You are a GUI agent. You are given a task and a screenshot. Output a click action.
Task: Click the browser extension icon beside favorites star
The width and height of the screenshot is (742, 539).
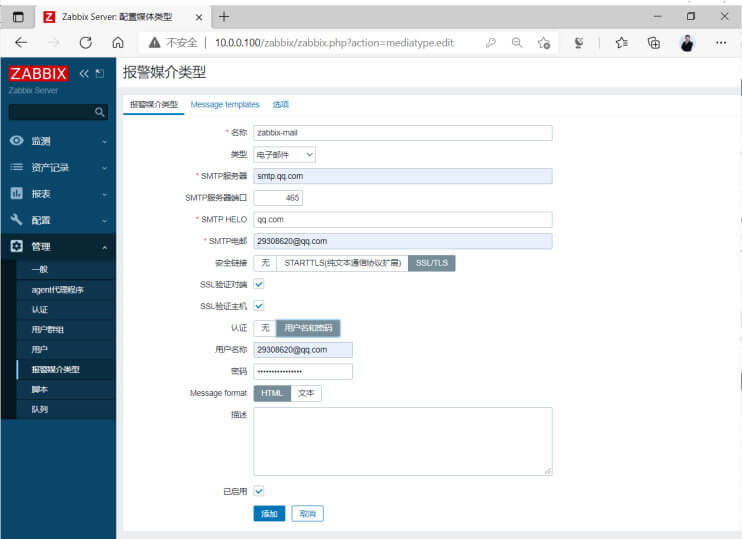pos(579,43)
